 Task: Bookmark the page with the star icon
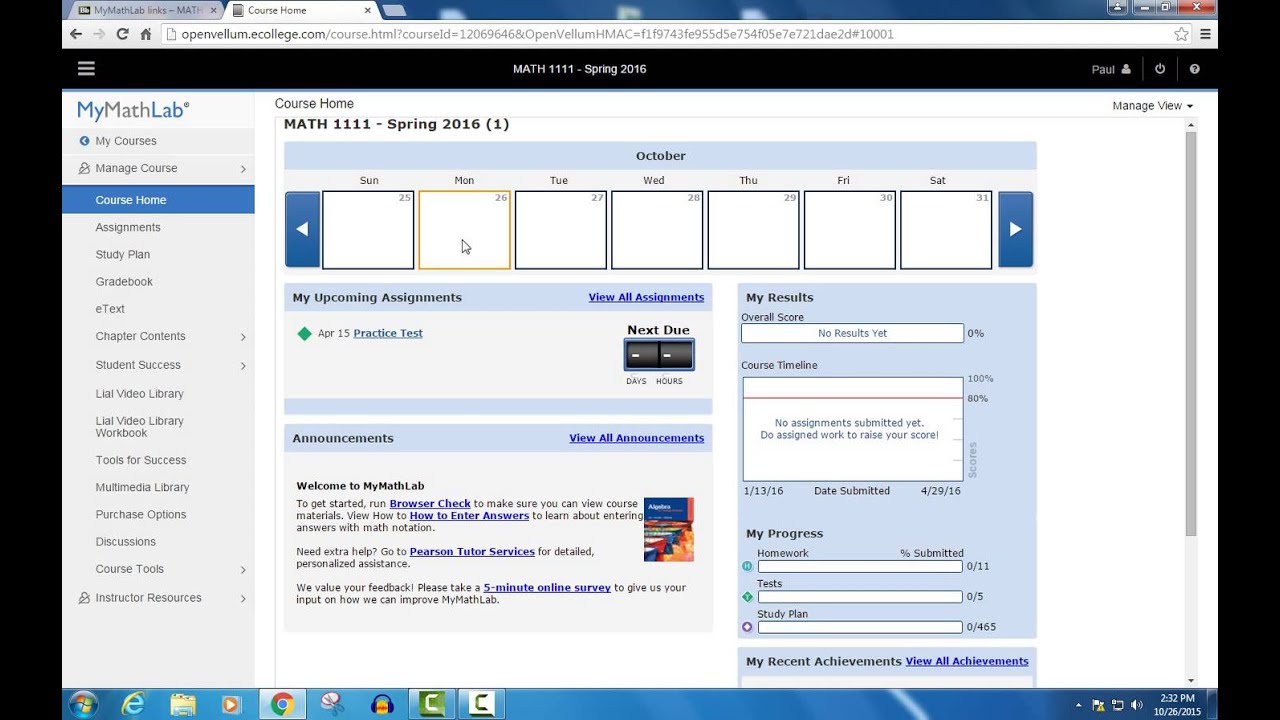[1181, 34]
